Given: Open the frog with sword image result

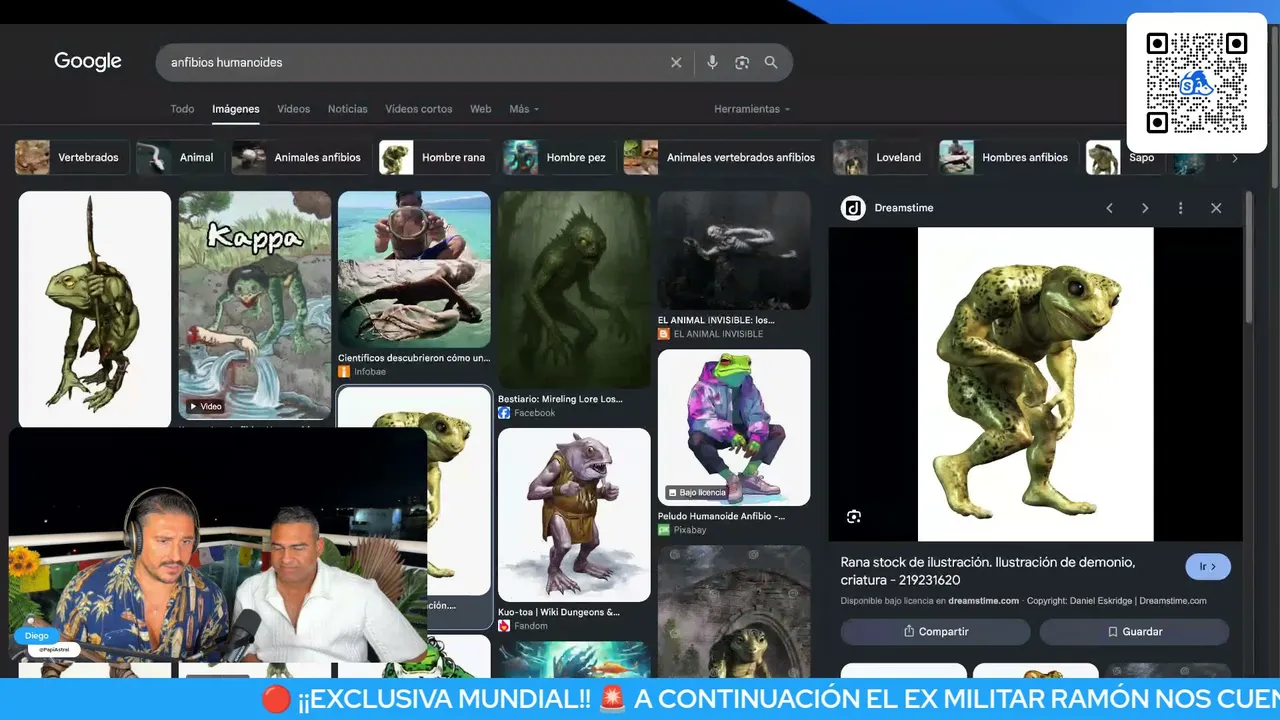Looking at the screenshot, I should click(95, 310).
